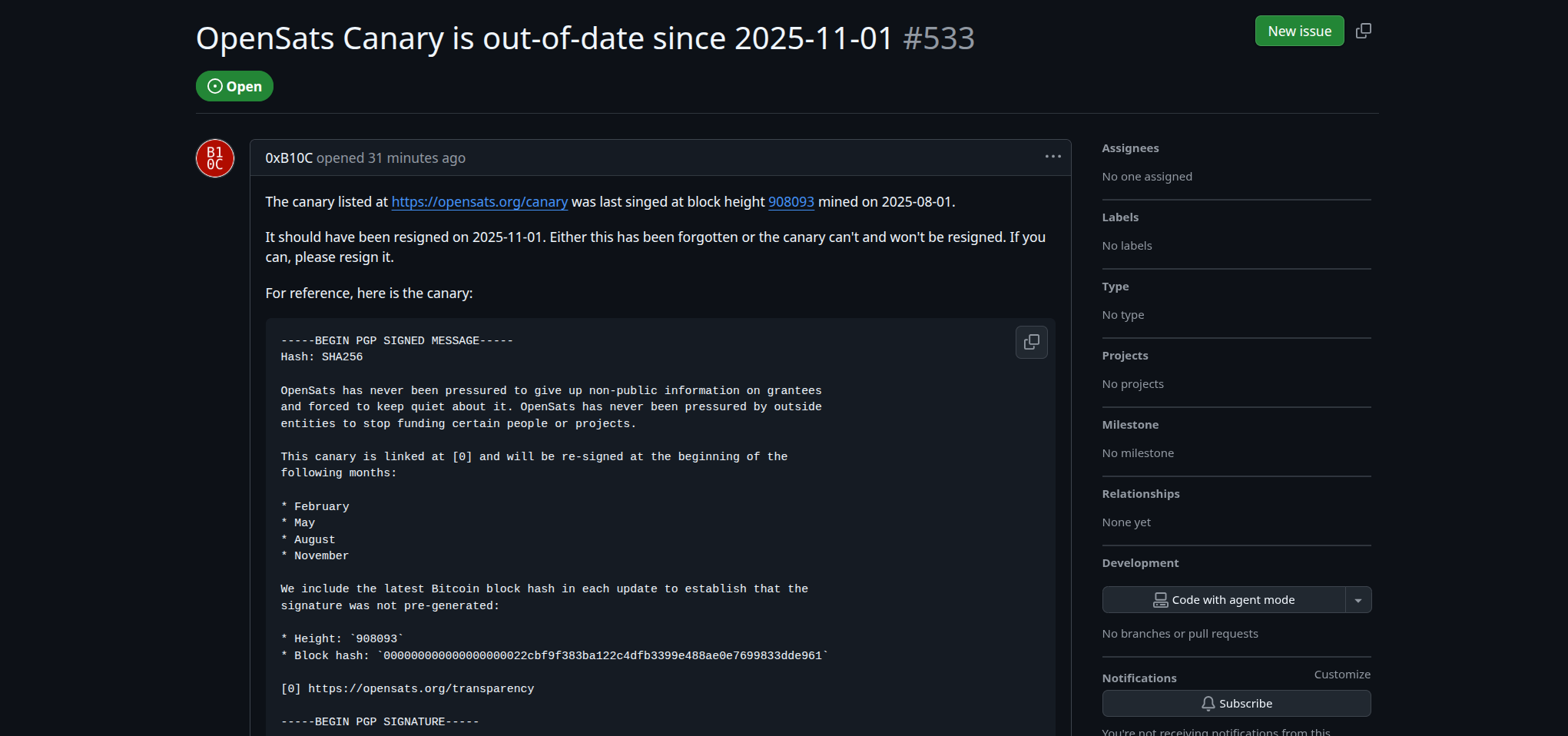Open the opensats.org/canary link
Image resolution: width=1568 pixels, height=736 pixels.
click(479, 202)
